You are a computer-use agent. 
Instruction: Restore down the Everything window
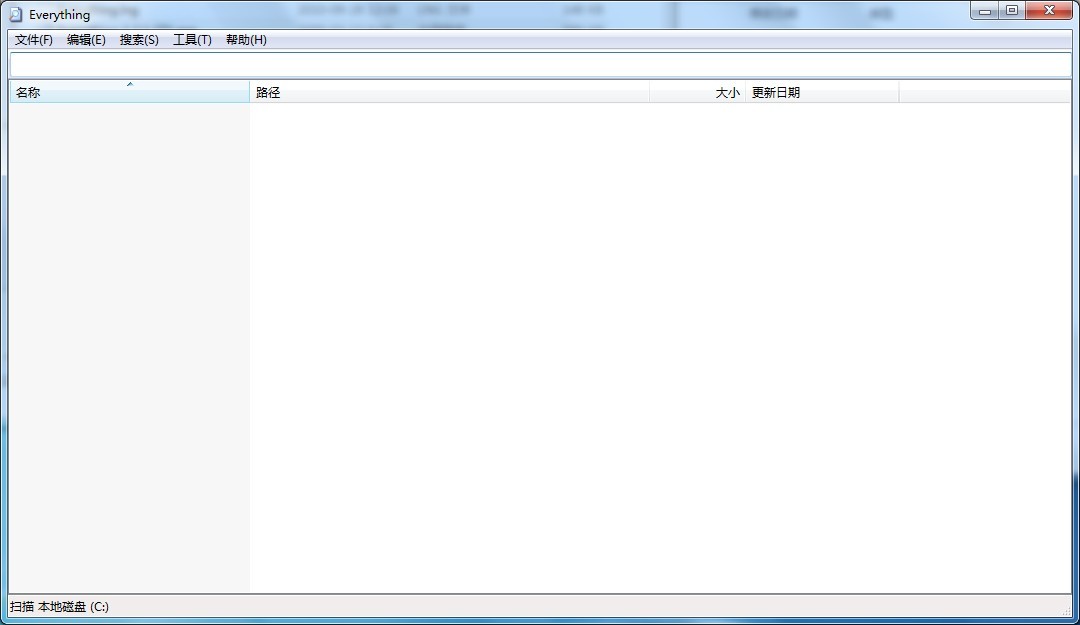tap(1012, 11)
